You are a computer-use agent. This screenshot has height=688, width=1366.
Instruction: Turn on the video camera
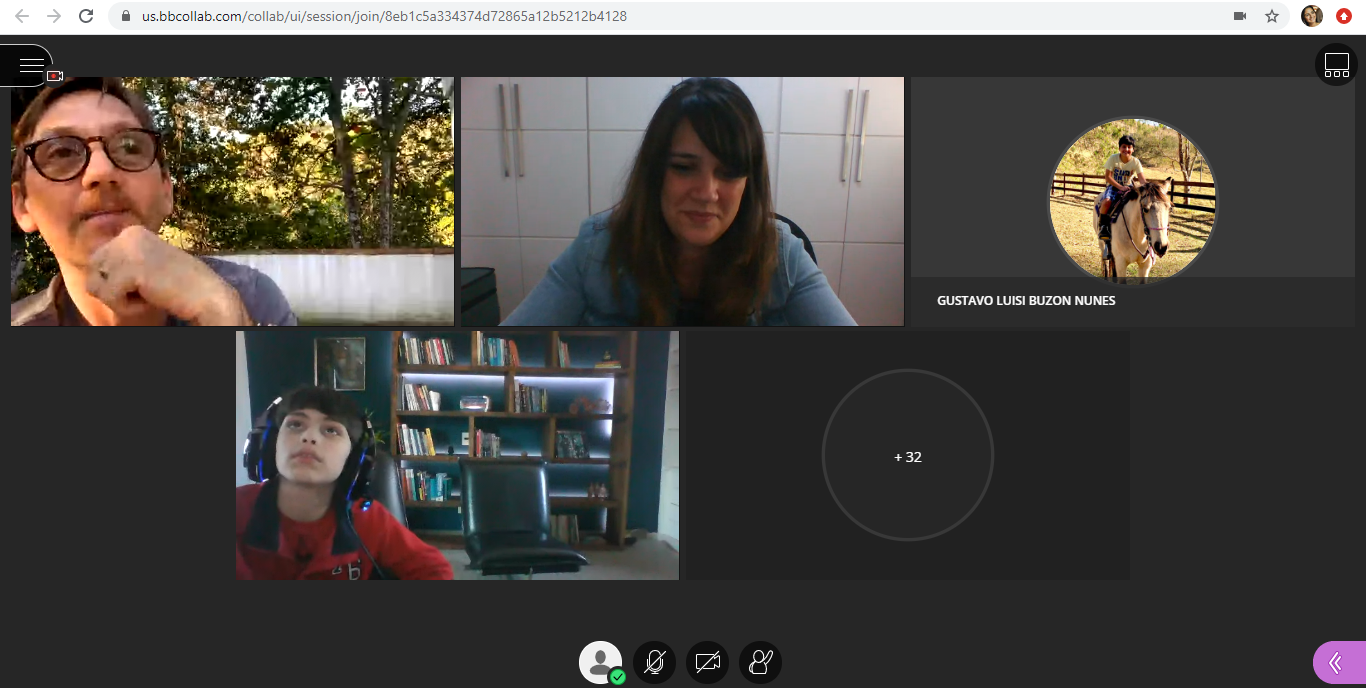707,662
